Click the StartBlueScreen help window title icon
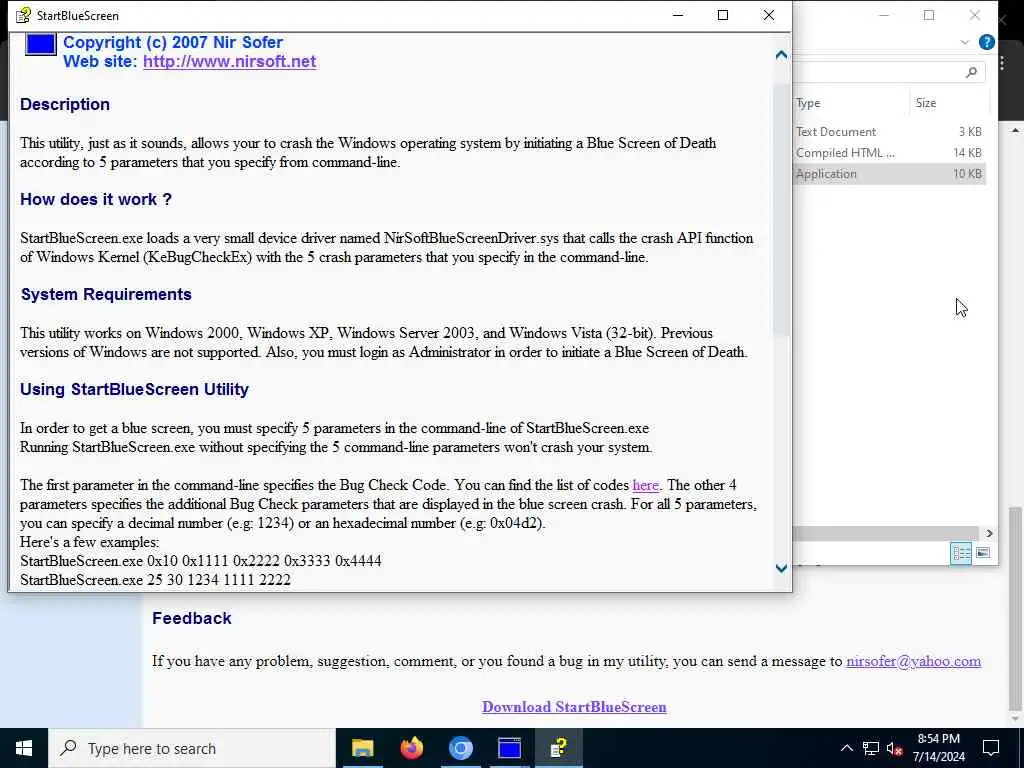 click(x=23, y=15)
